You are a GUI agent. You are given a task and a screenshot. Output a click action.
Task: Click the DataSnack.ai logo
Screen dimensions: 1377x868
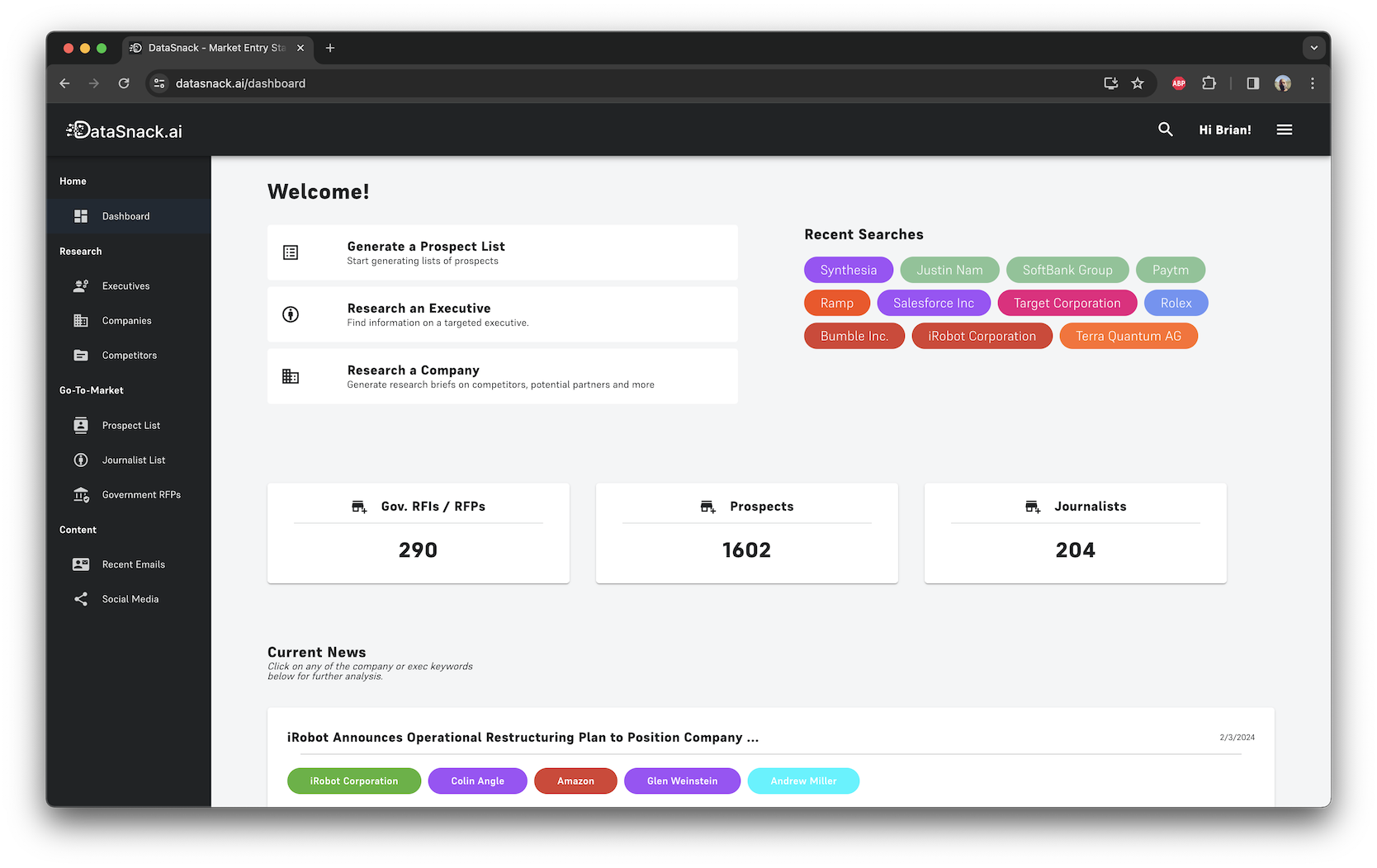coord(124,130)
